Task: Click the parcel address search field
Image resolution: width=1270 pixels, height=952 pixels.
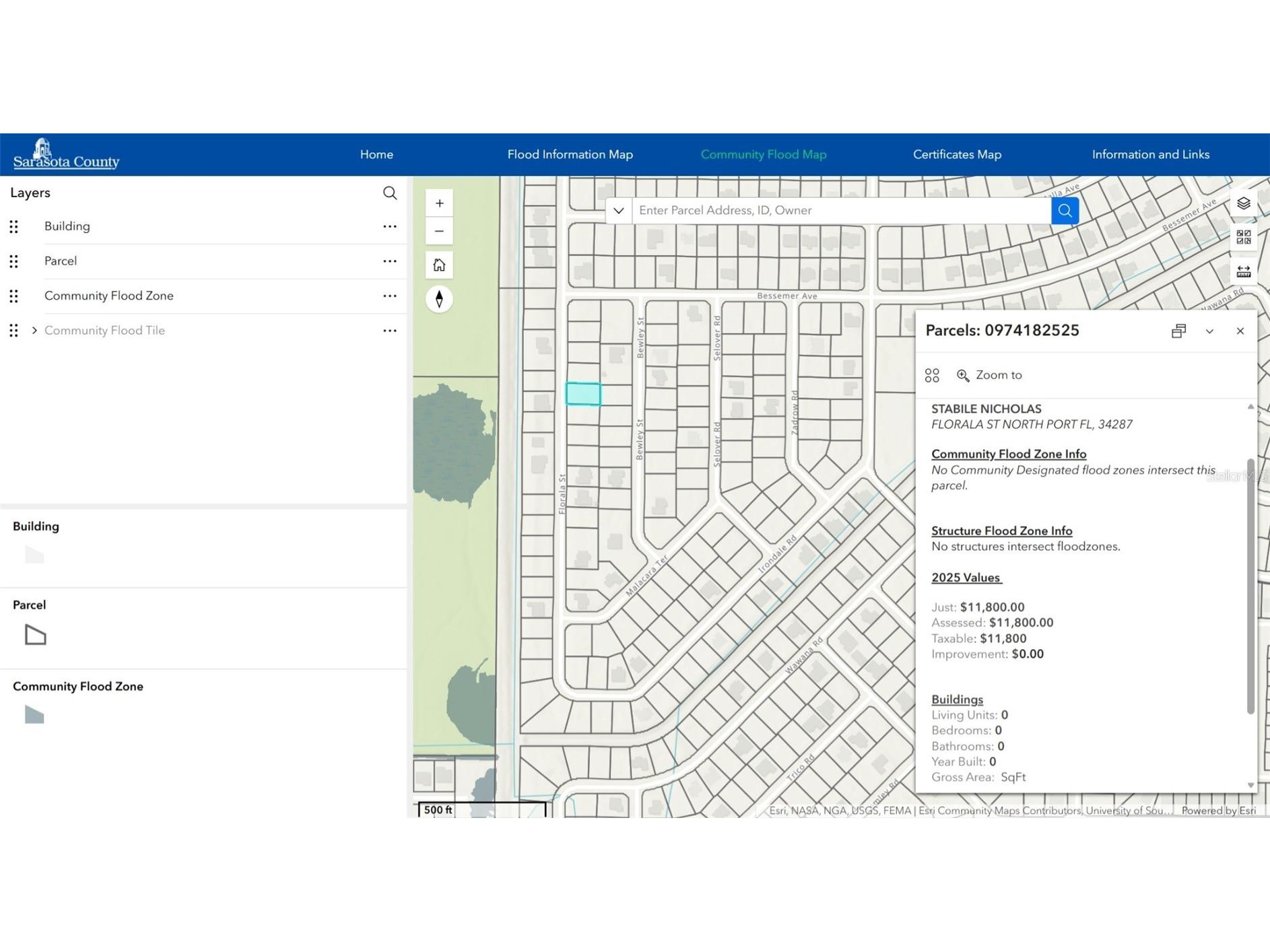Action: [840, 211]
